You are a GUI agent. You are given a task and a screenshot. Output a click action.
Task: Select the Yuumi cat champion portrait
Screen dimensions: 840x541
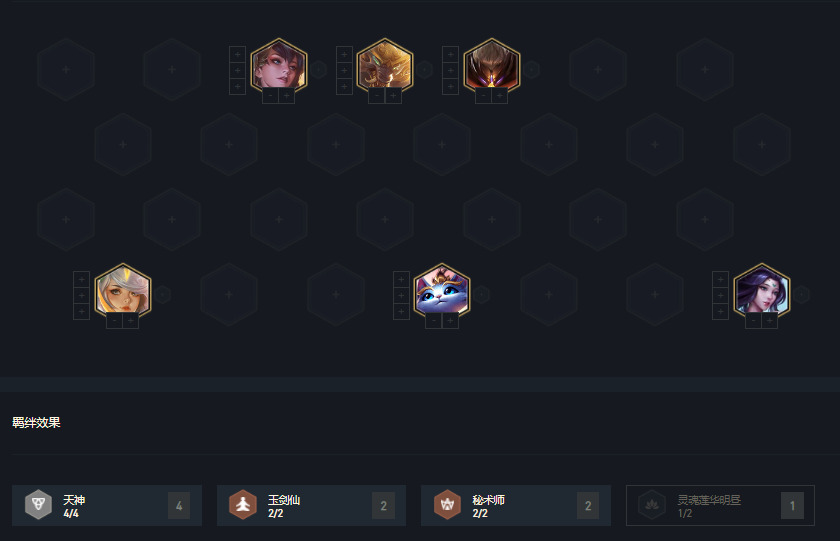click(441, 290)
